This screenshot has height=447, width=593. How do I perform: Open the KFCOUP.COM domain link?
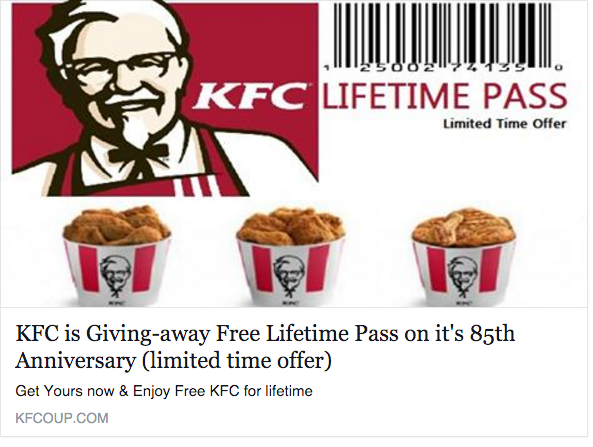tap(62, 418)
